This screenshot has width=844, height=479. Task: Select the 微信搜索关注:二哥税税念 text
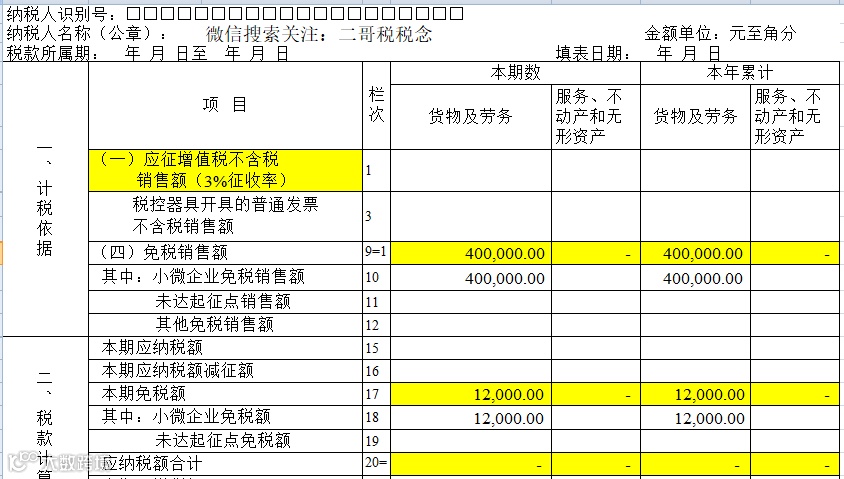coord(319,34)
